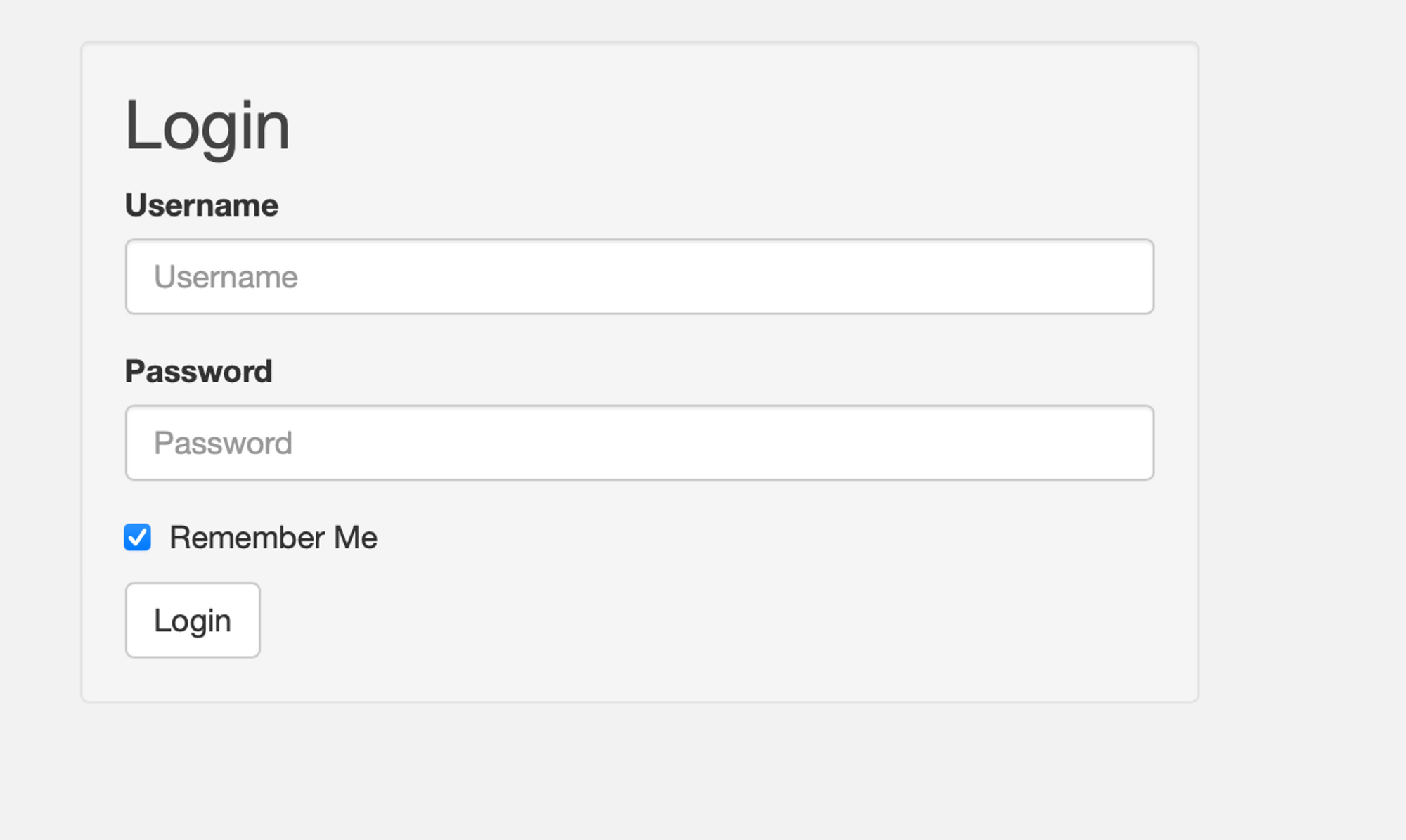Select the bold Username label
Screen dimensions: 1406x840
202,205
